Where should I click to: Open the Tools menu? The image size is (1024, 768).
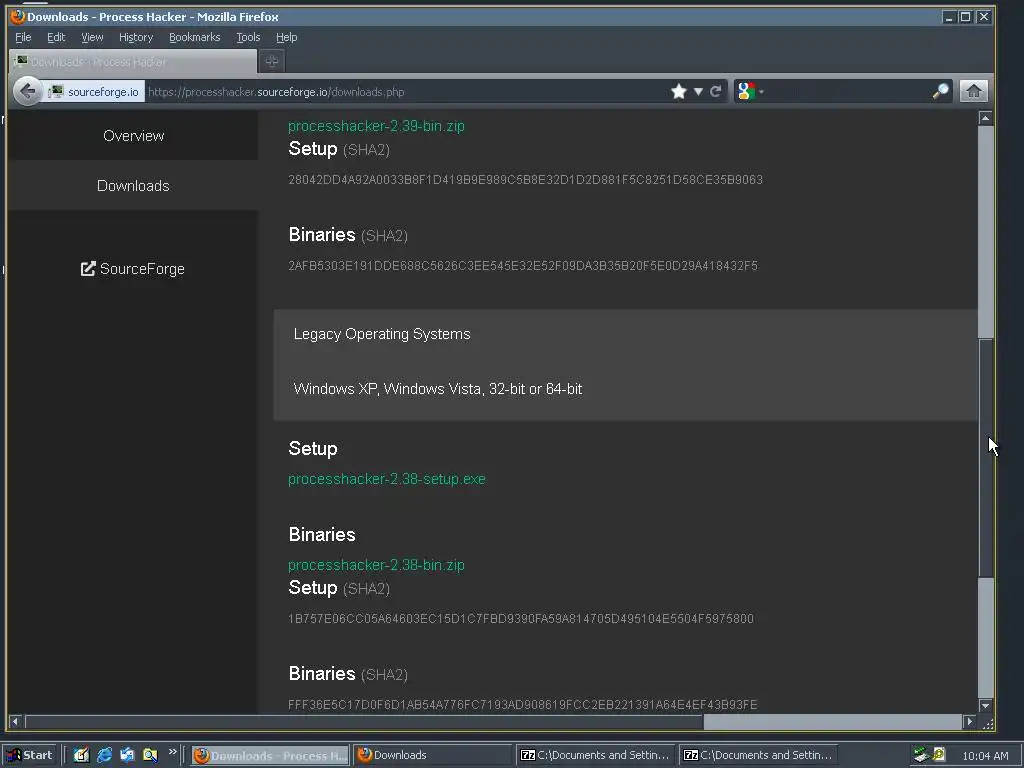point(248,37)
